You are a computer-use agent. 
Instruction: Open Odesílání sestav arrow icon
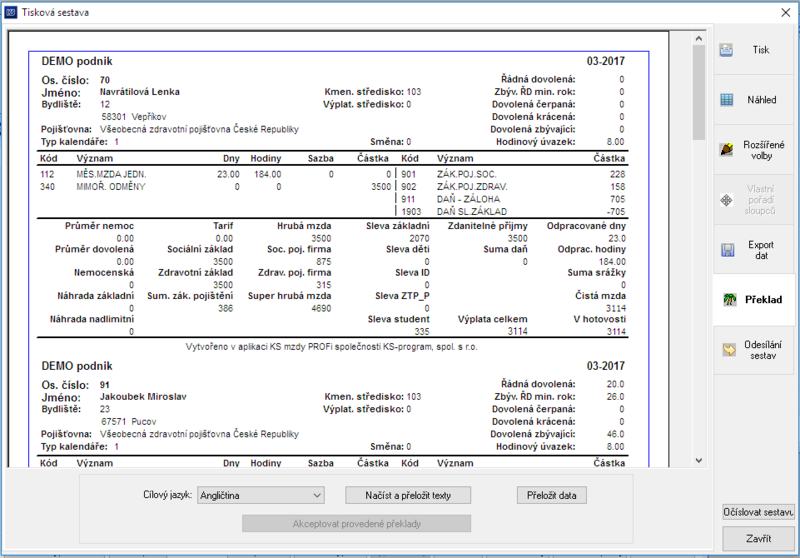pos(729,350)
